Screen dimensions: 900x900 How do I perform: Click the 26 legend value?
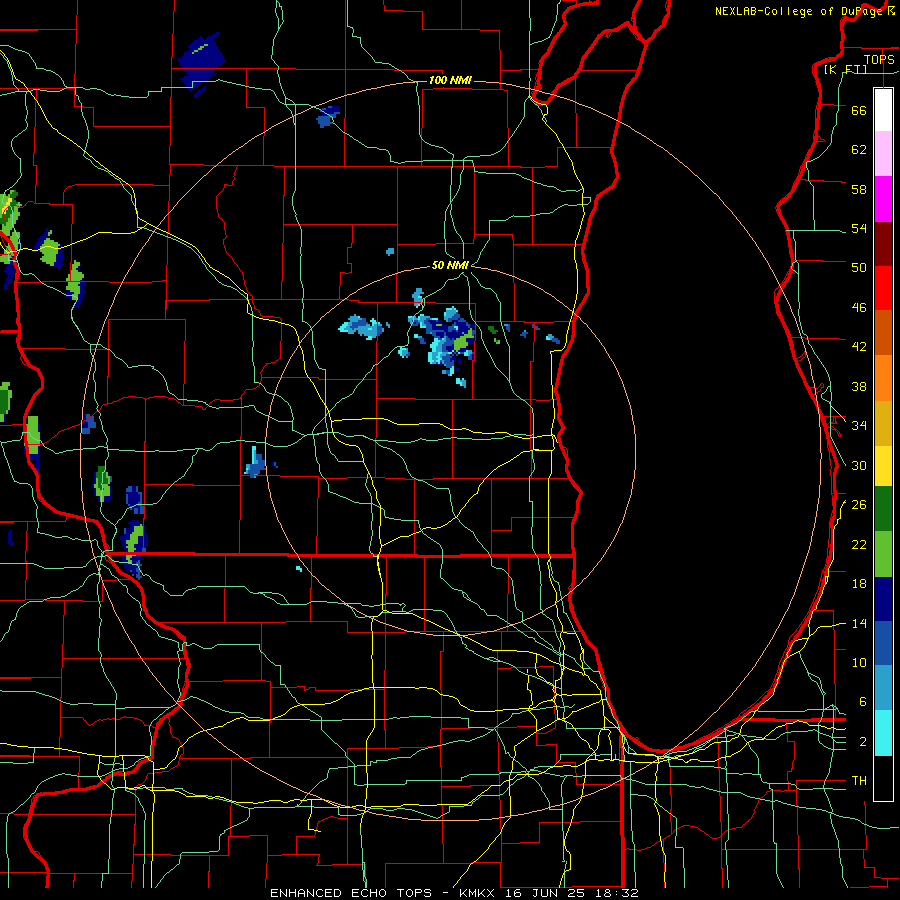859,505
